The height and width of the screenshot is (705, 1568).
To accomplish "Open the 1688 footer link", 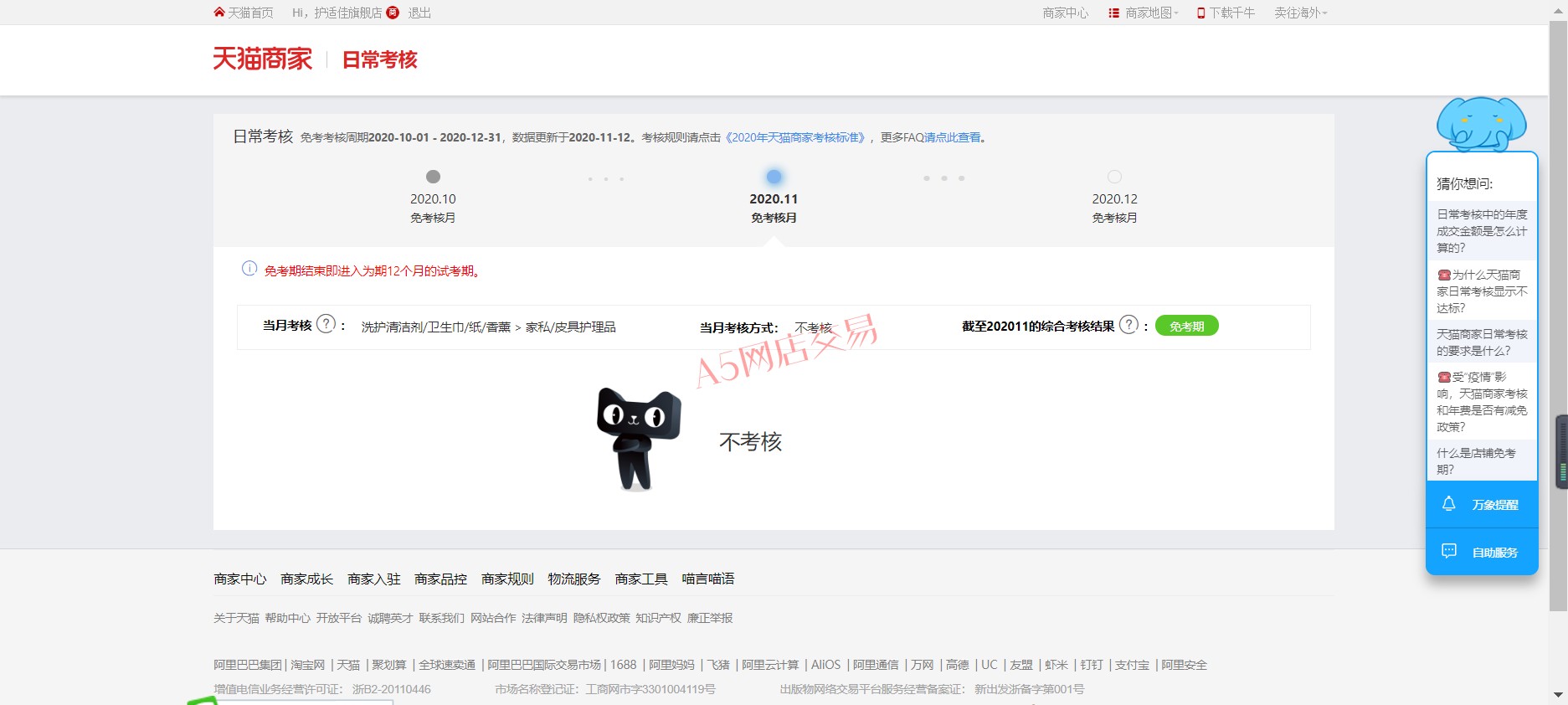I will pos(623,665).
